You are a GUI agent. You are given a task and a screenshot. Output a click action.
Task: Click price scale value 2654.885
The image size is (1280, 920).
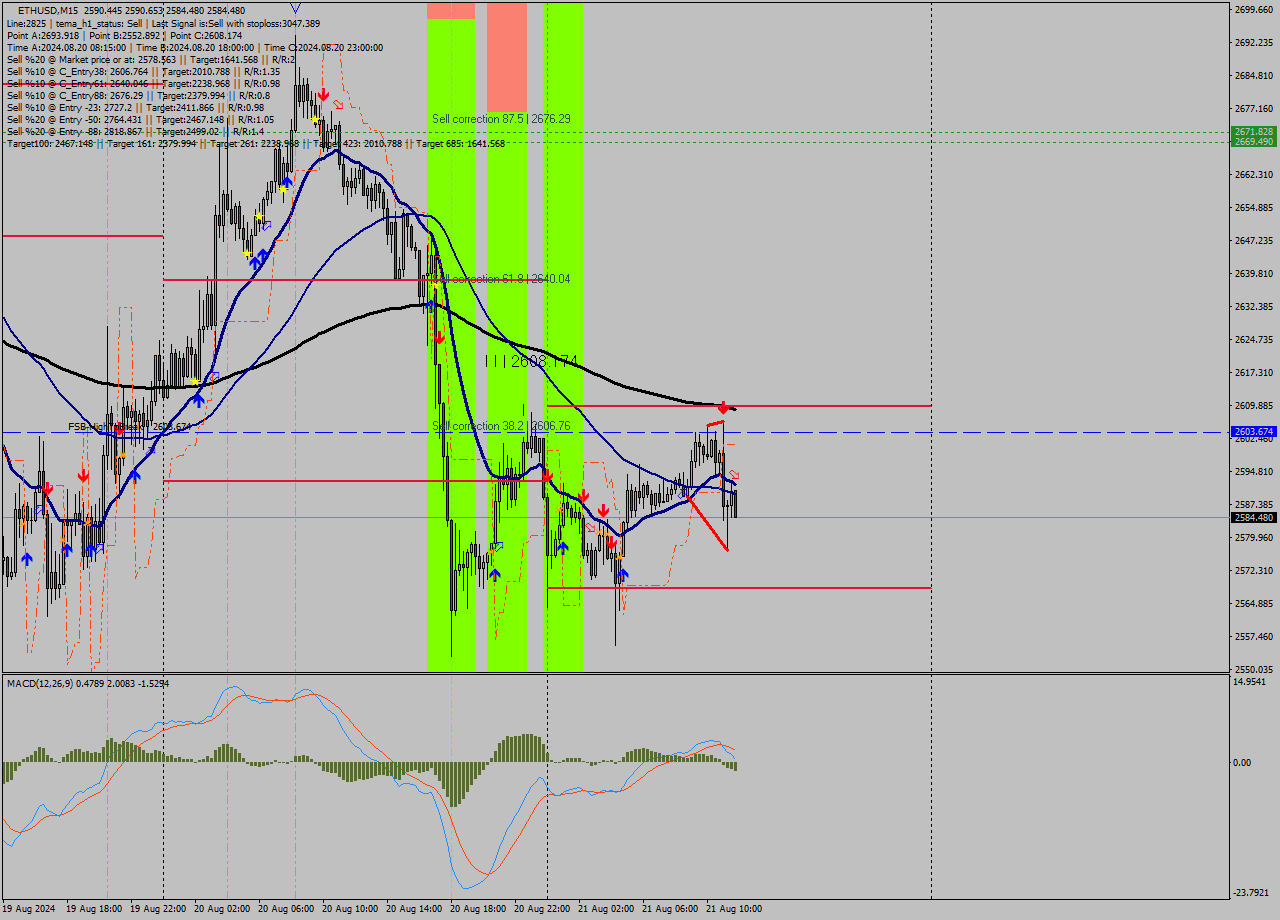pos(1253,208)
